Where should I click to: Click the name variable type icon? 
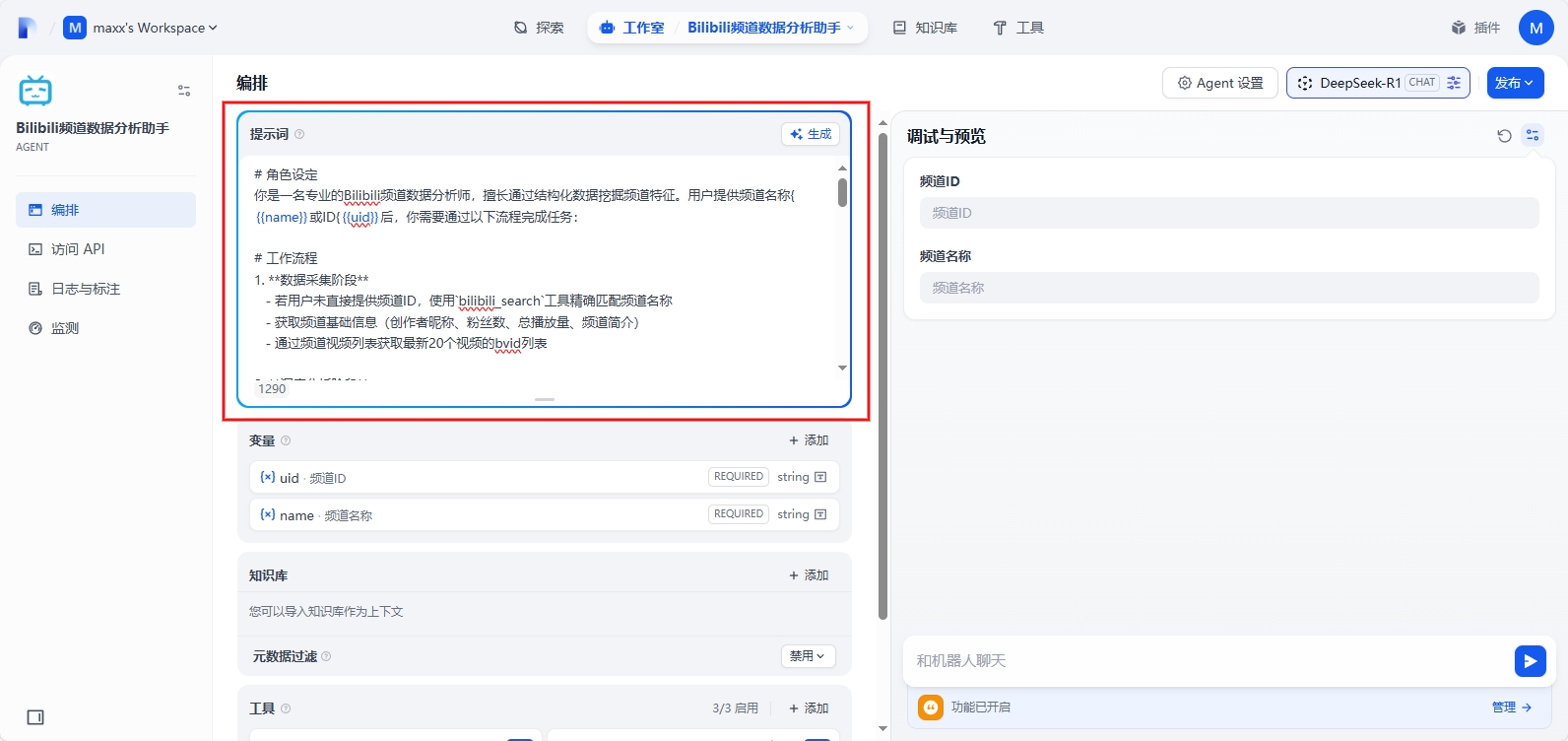[820, 514]
